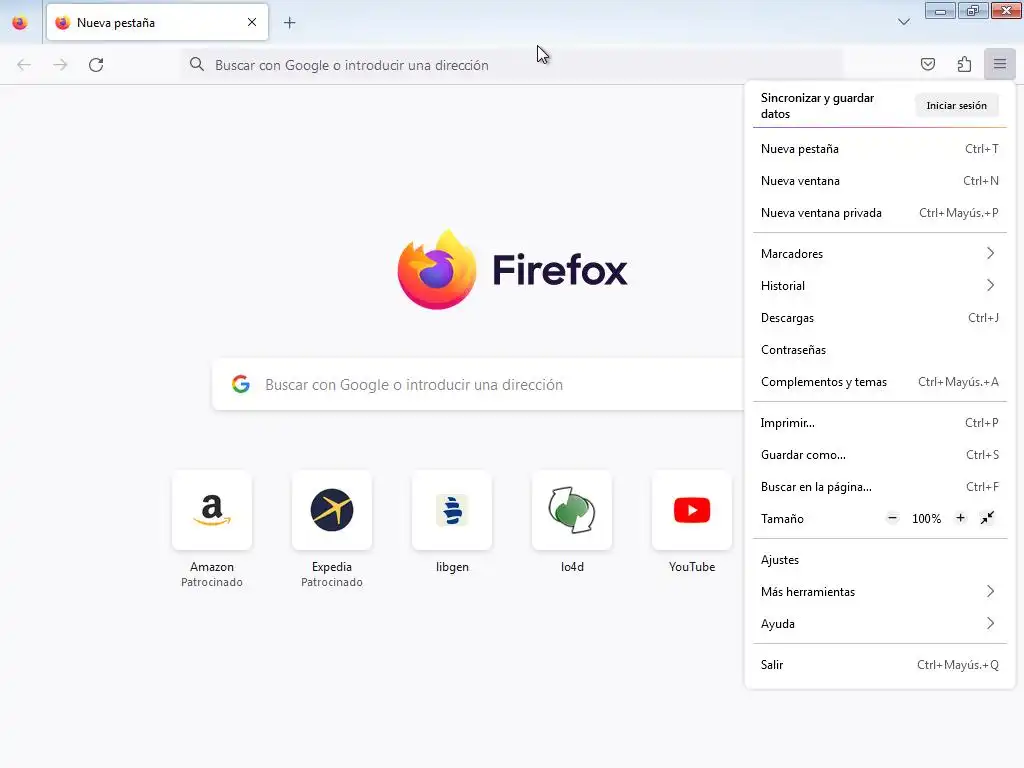
Task: Go forward one page
Action: point(60,65)
